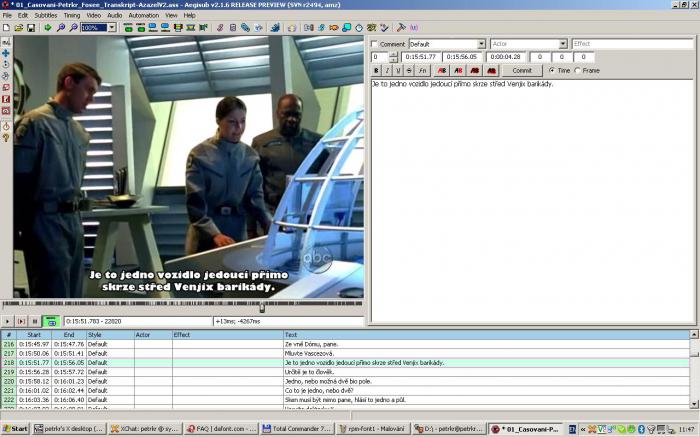Snap subtitle start to video
The width and height of the screenshot is (700, 437).
coord(153,28)
